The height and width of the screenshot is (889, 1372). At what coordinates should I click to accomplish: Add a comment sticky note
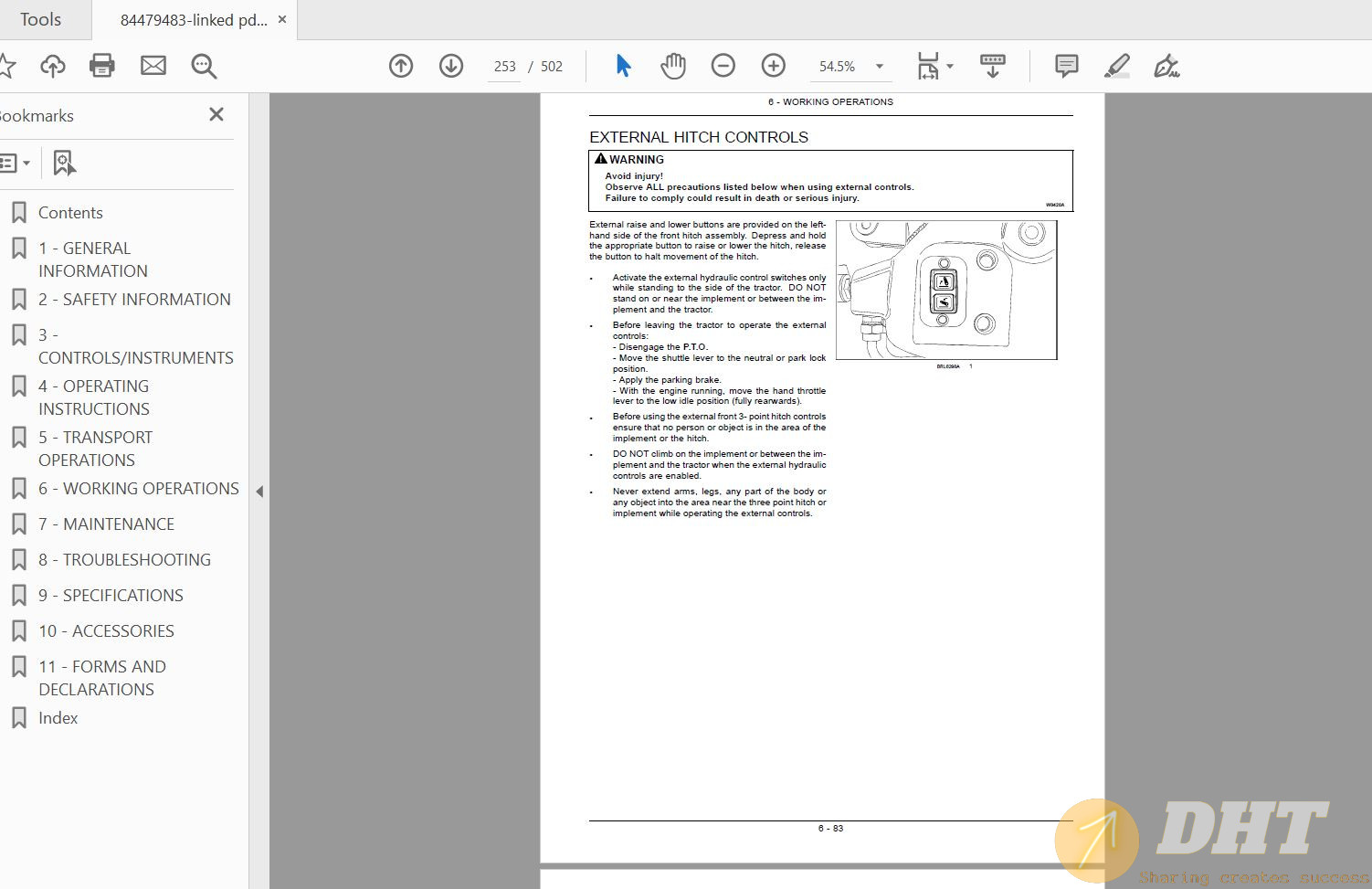click(x=1066, y=66)
